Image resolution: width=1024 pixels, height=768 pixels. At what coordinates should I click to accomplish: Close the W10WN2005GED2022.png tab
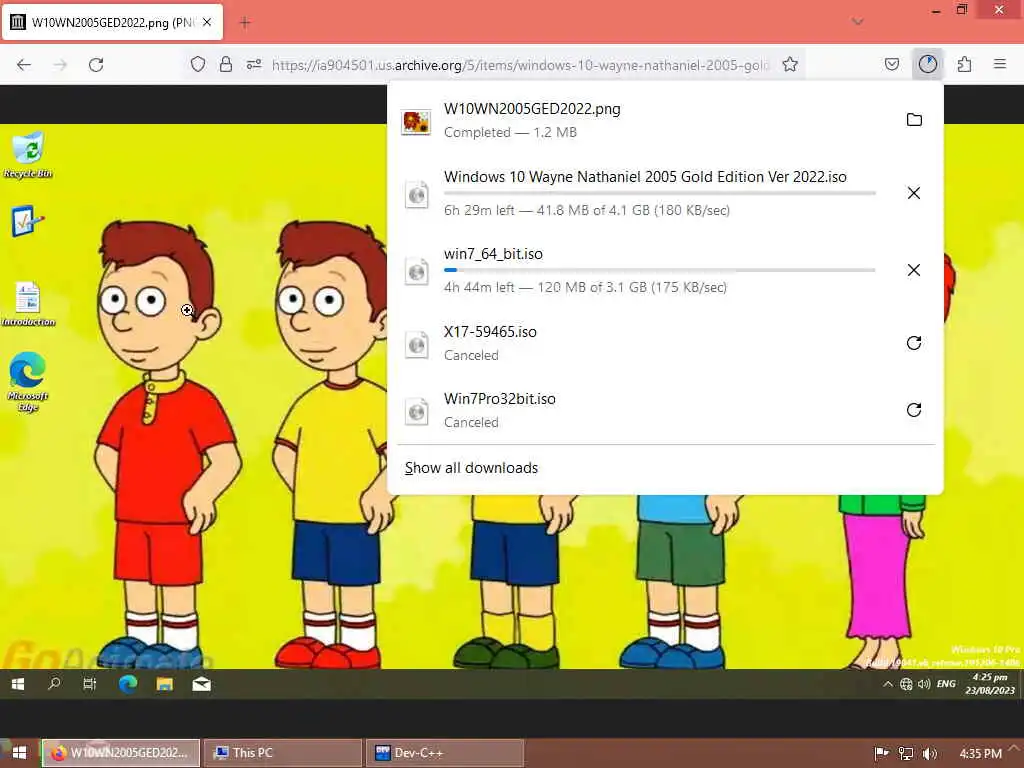[207, 22]
